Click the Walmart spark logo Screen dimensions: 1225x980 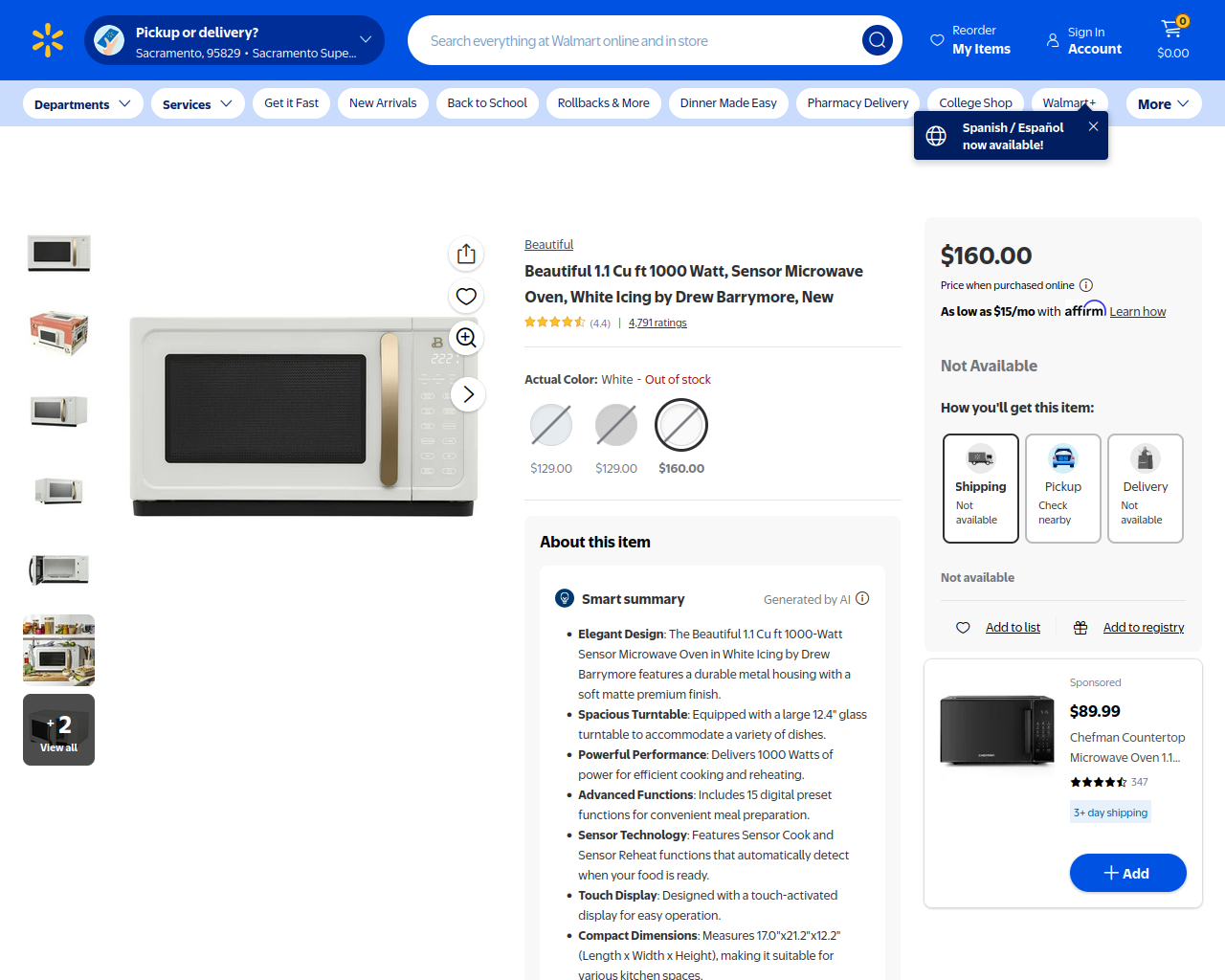[x=48, y=40]
